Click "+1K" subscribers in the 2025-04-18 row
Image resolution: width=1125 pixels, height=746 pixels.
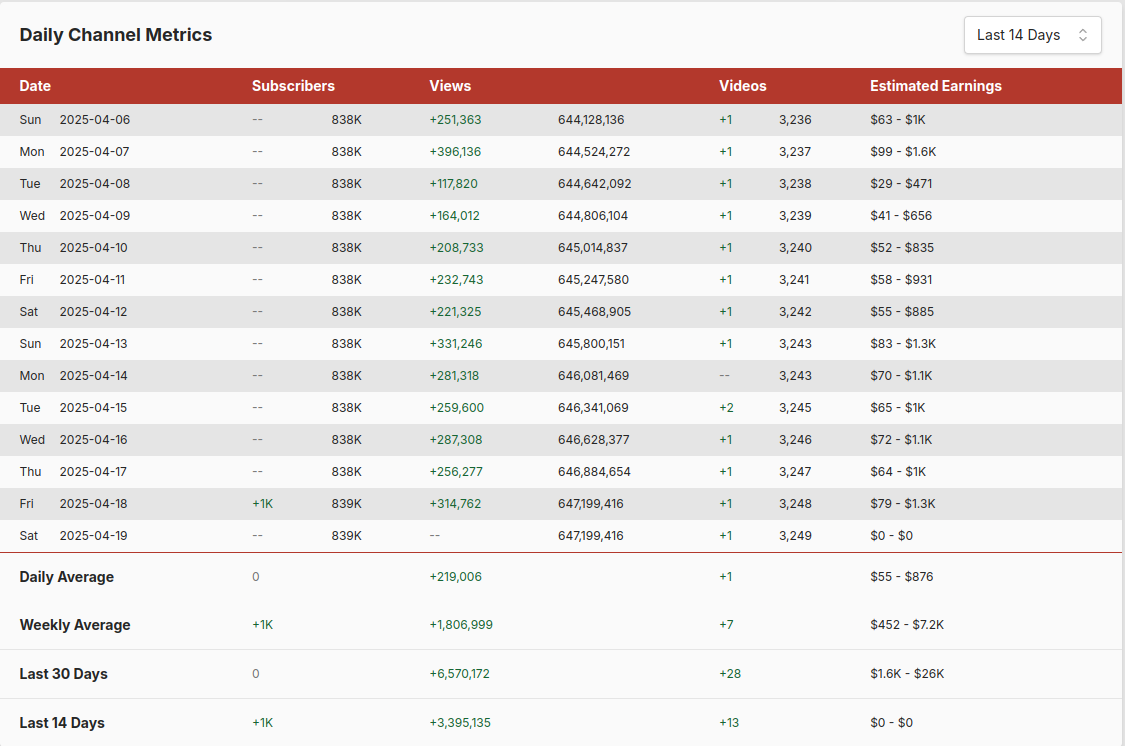pos(263,504)
